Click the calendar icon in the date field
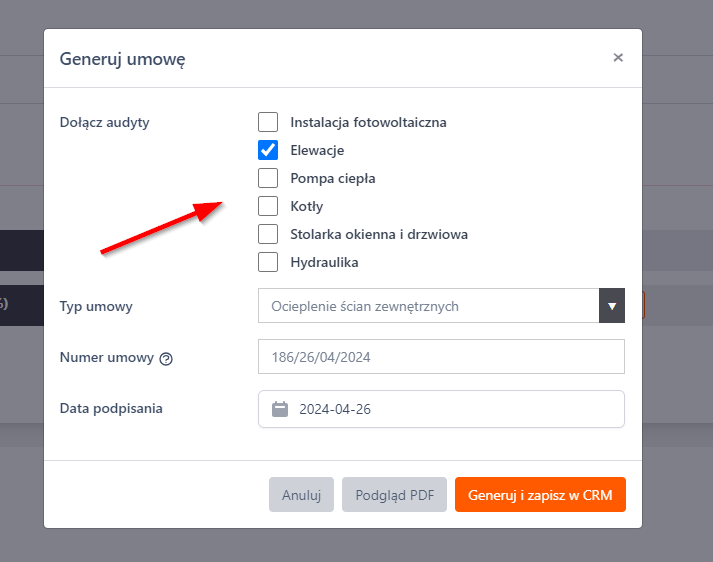713x562 pixels. (x=280, y=409)
